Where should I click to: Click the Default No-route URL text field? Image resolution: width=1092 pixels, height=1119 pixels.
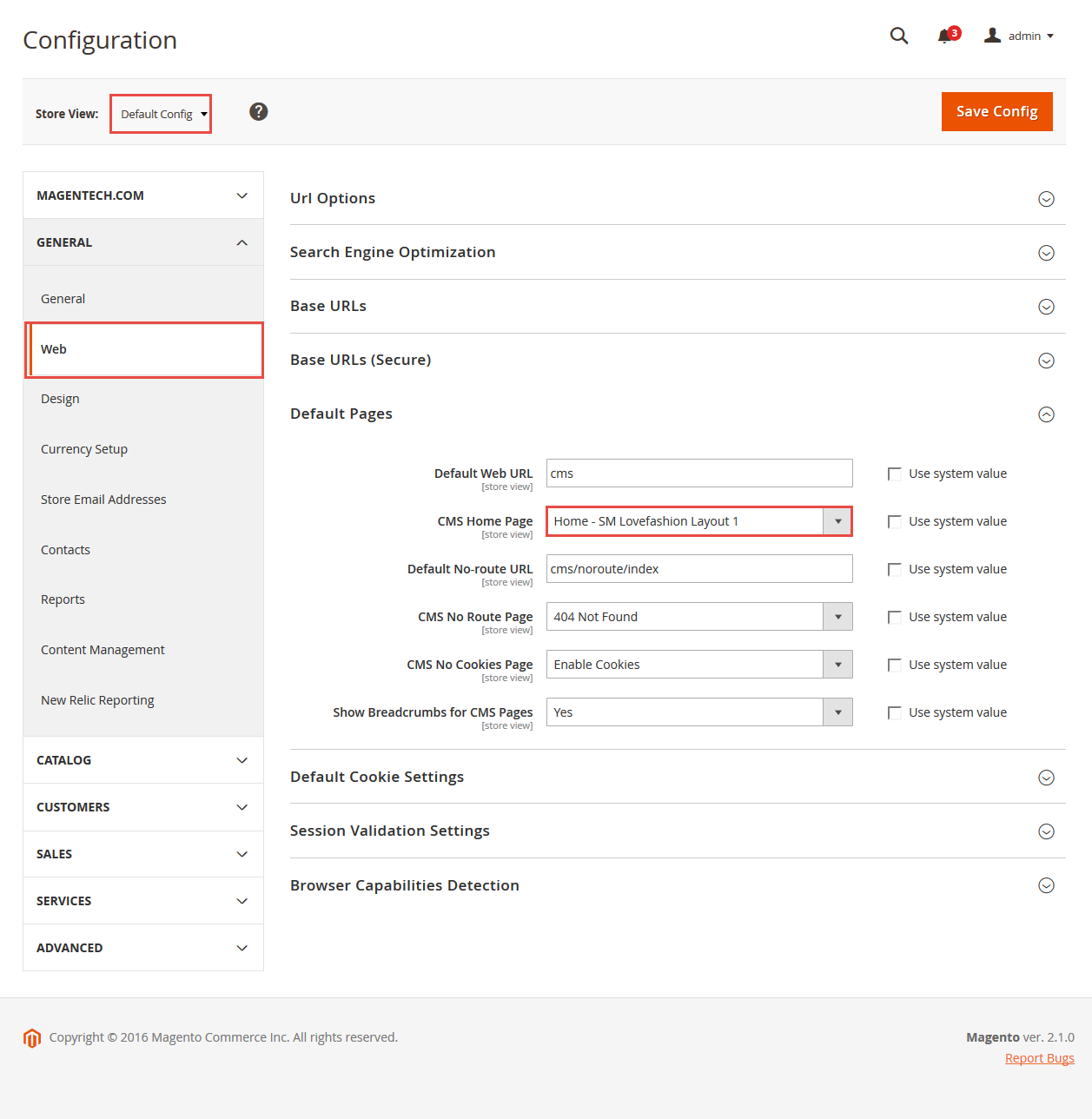click(x=699, y=569)
